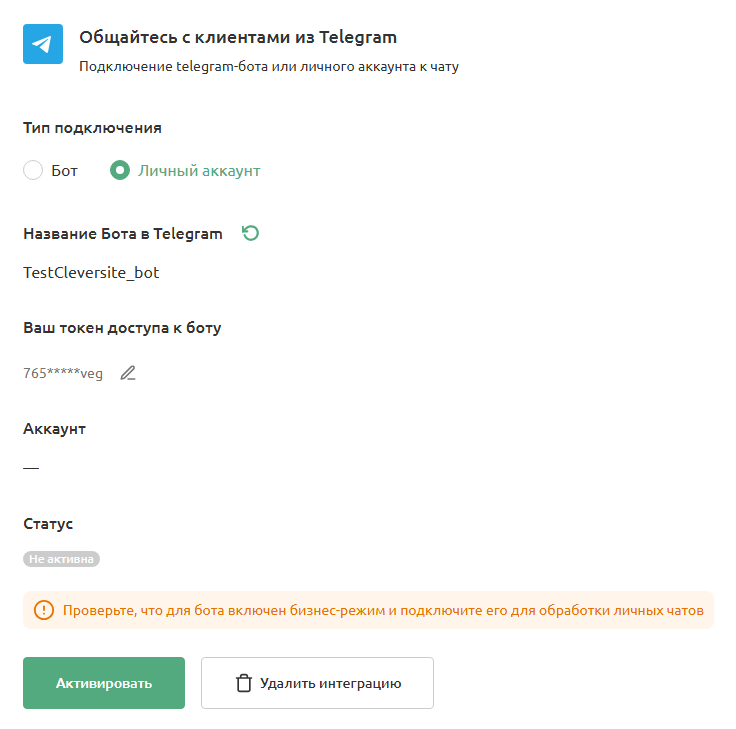Click the empty account dash value
Image resolution: width=736 pixels, height=729 pixels.
31,467
